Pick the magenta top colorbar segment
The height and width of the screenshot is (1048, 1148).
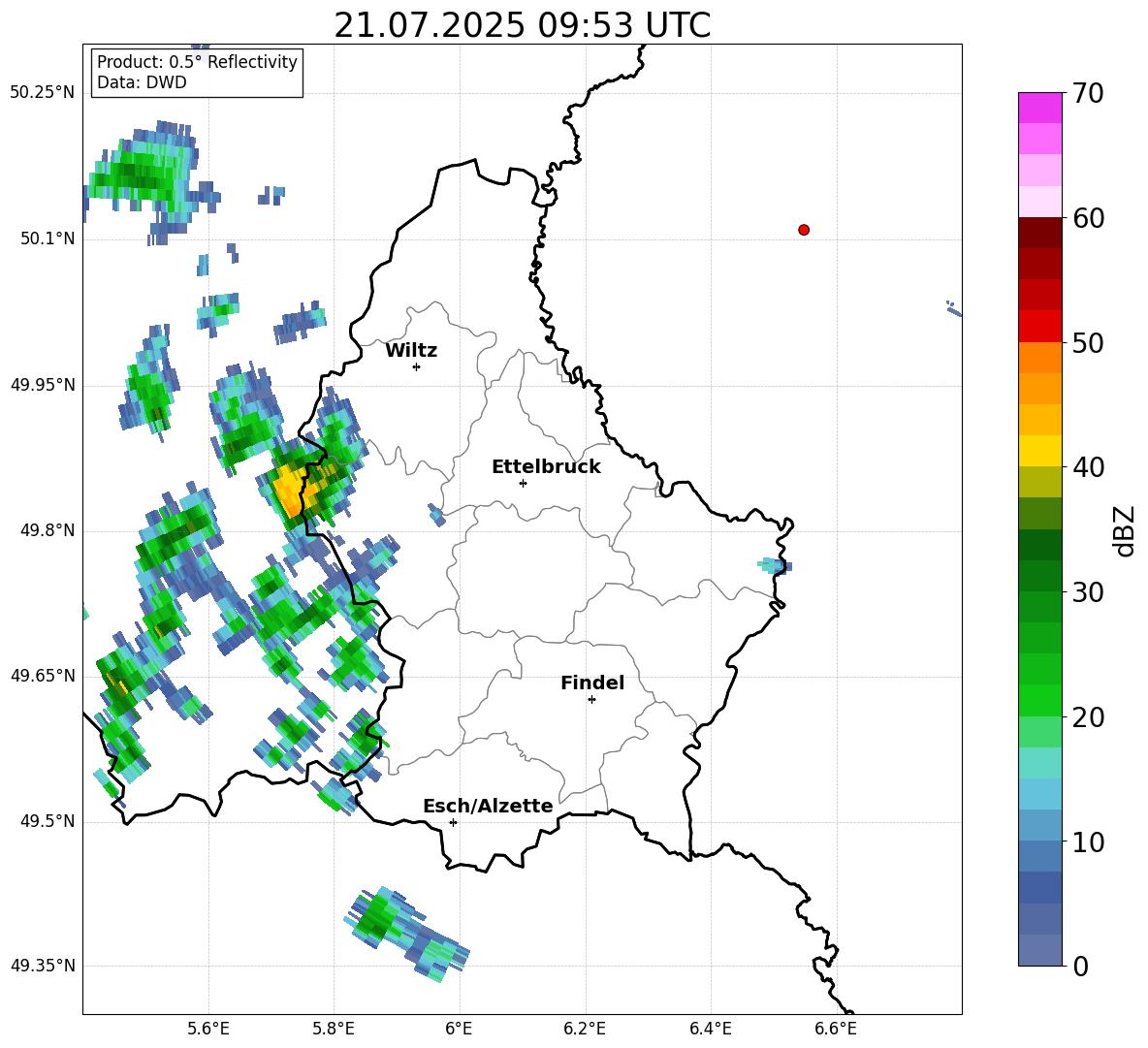(x=1039, y=108)
